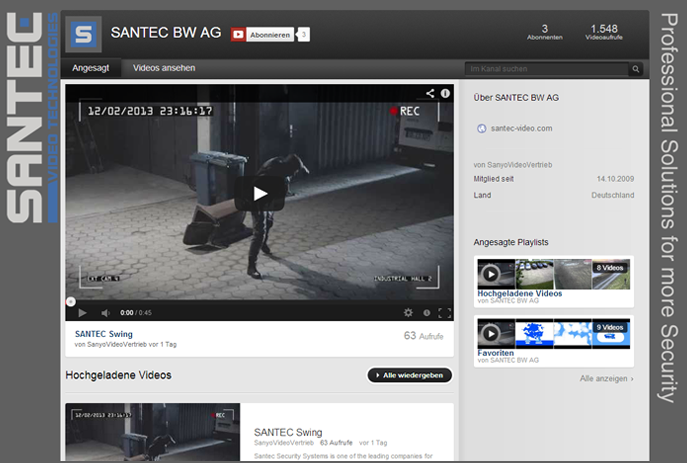
Task: Click the 'Im Kanal suchen' search field
Action: [545, 69]
